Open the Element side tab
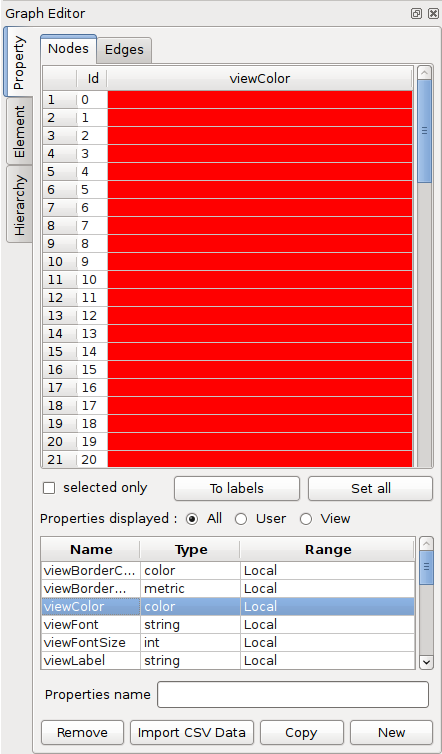This screenshot has height=754, width=442. point(19,131)
